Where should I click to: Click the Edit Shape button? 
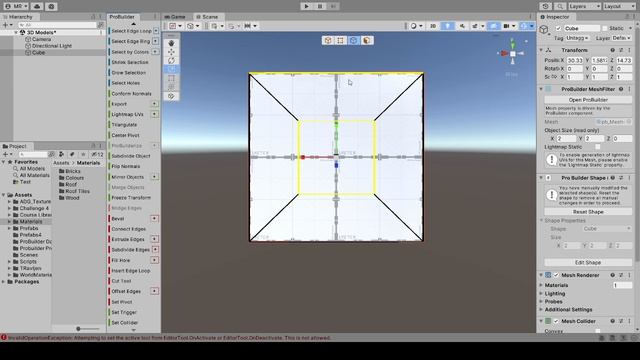tap(588, 262)
